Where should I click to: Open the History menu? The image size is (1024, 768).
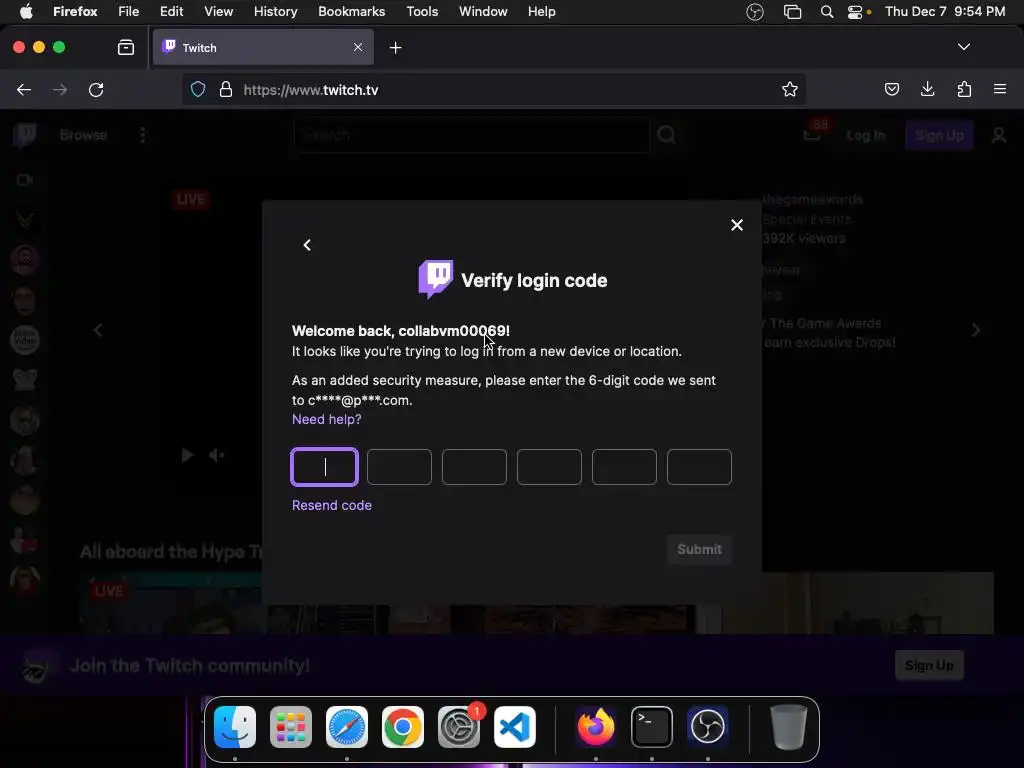276,11
